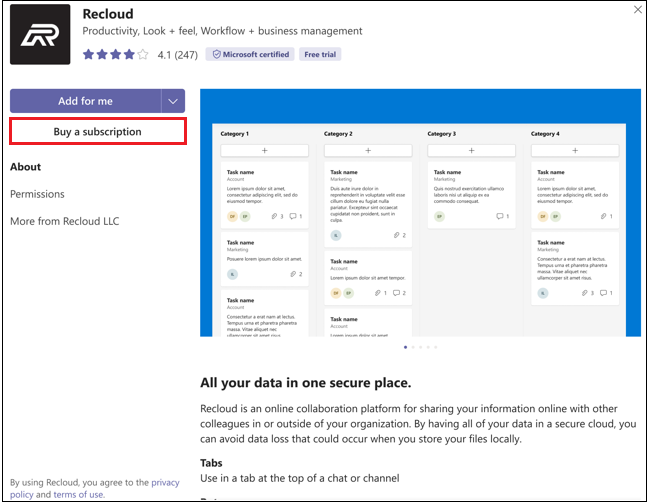Expand the Add for me dropdown arrow
The height and width of the screenshot is (502, 648).
click(x=173, y=101)
